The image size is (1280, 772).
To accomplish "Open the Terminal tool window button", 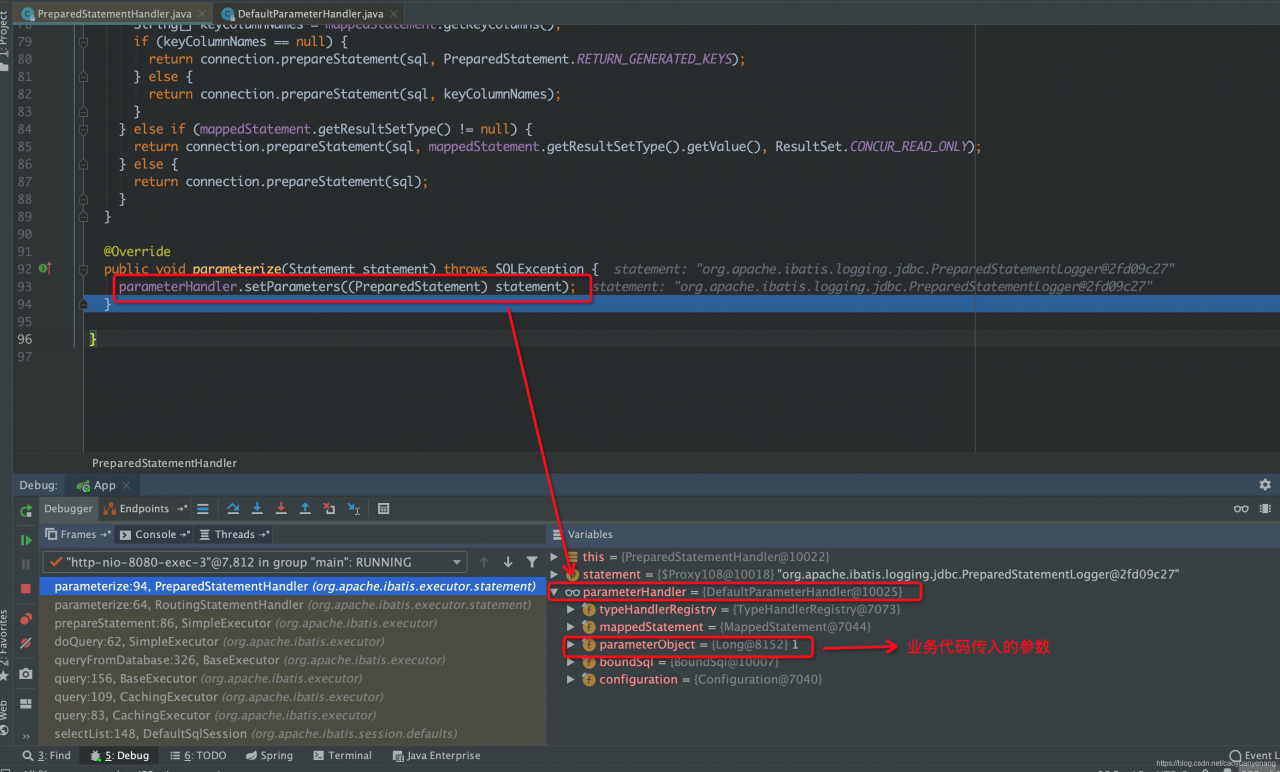I will pyautogui.click(x=342, y=756).
